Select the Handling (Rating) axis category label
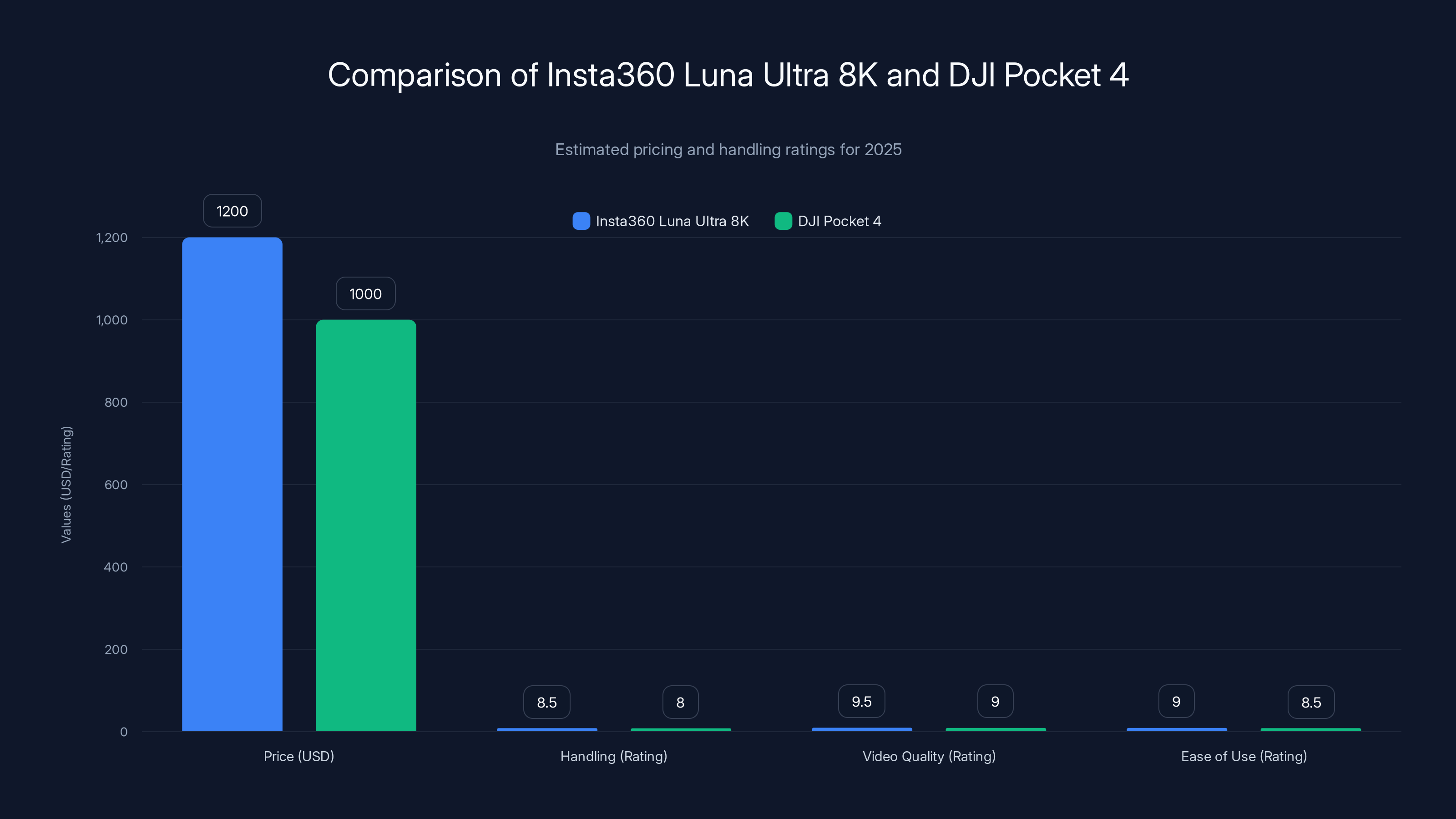This screenshot has width=1456, height=819. [614, 756]
